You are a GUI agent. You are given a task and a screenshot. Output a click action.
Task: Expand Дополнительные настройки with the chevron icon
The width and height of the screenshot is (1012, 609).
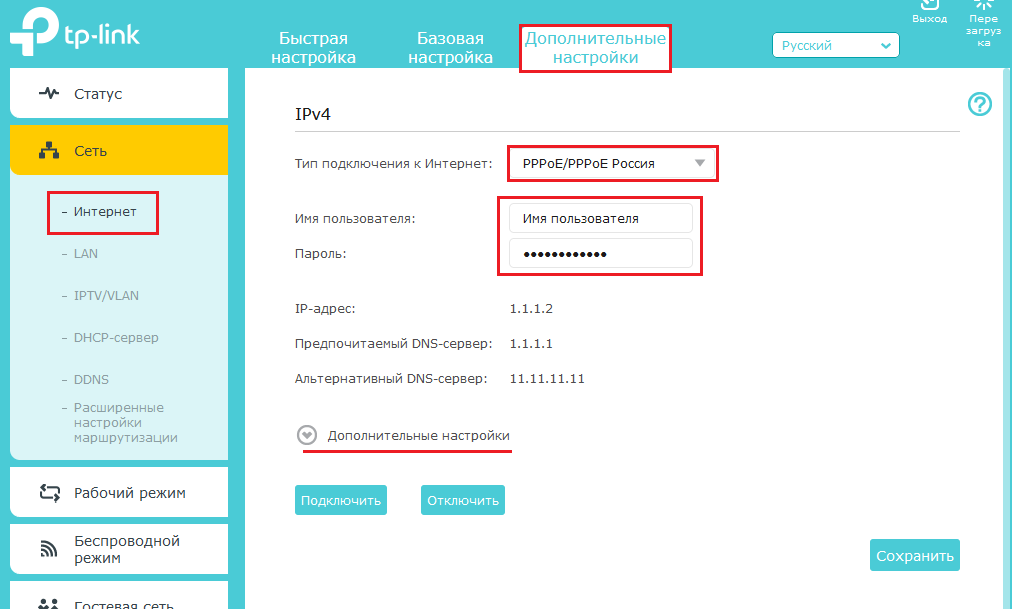[x=307, y=436]
